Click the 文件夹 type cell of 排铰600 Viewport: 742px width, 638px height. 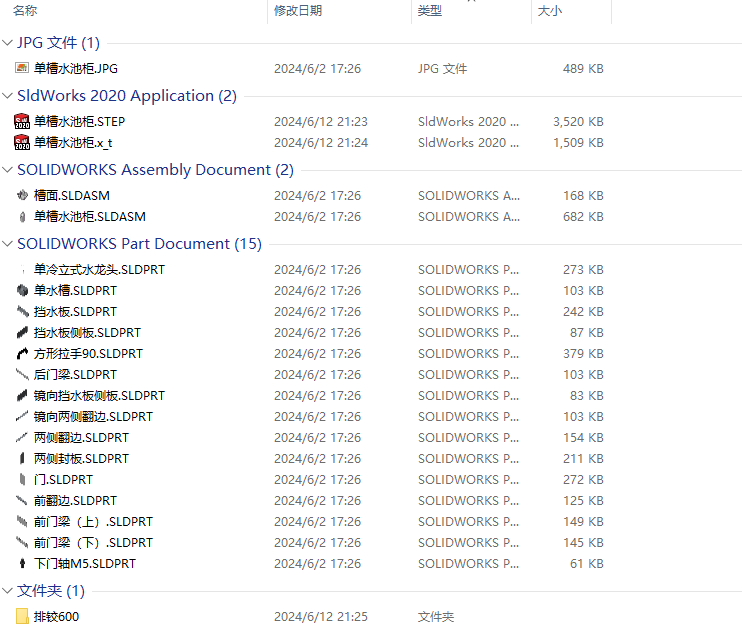(436, 616)
